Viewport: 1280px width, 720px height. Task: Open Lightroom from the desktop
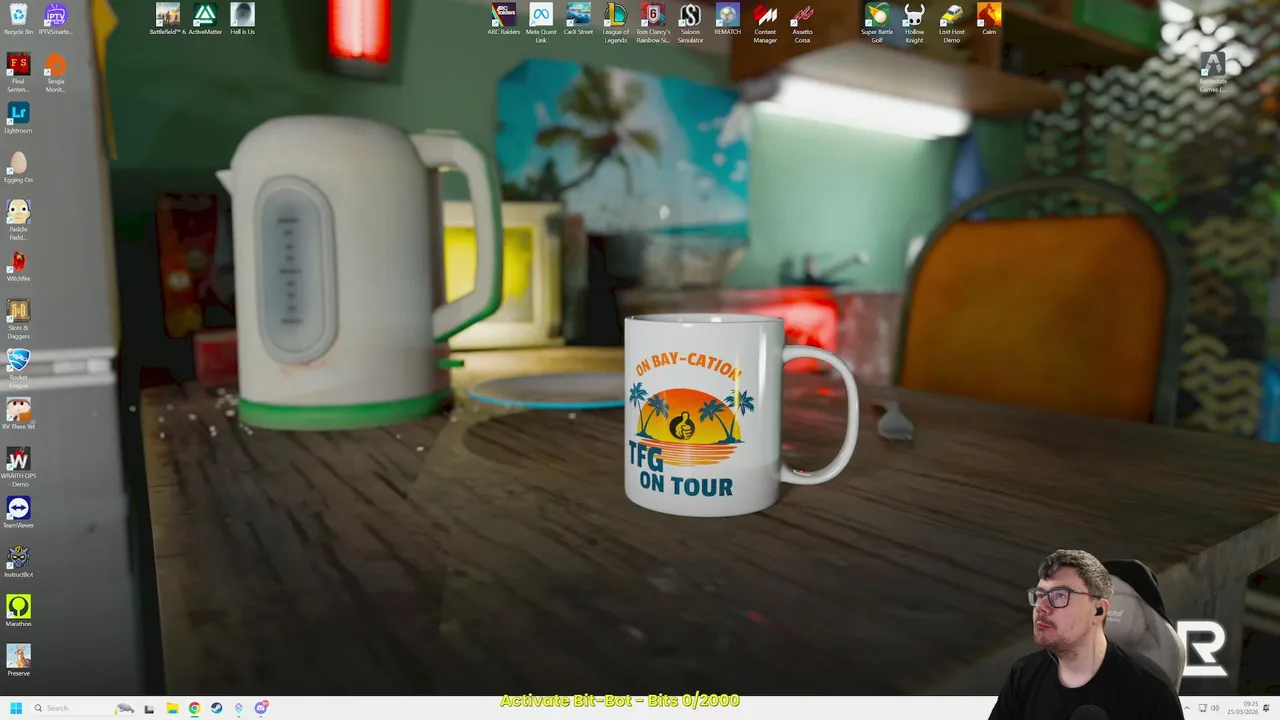pyautogui.click(x=18, y=118)
